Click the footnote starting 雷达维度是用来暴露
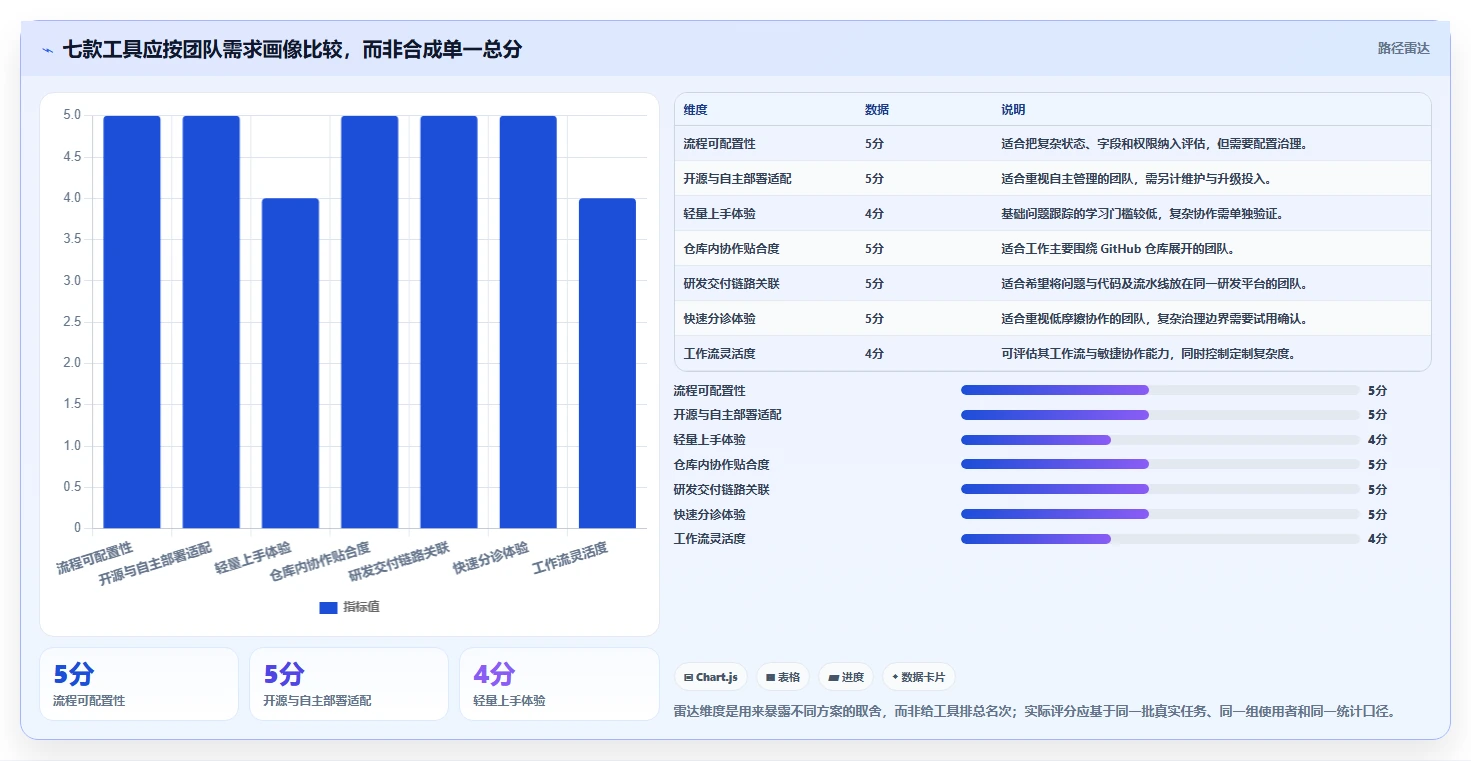 (x=1035, y=712)
